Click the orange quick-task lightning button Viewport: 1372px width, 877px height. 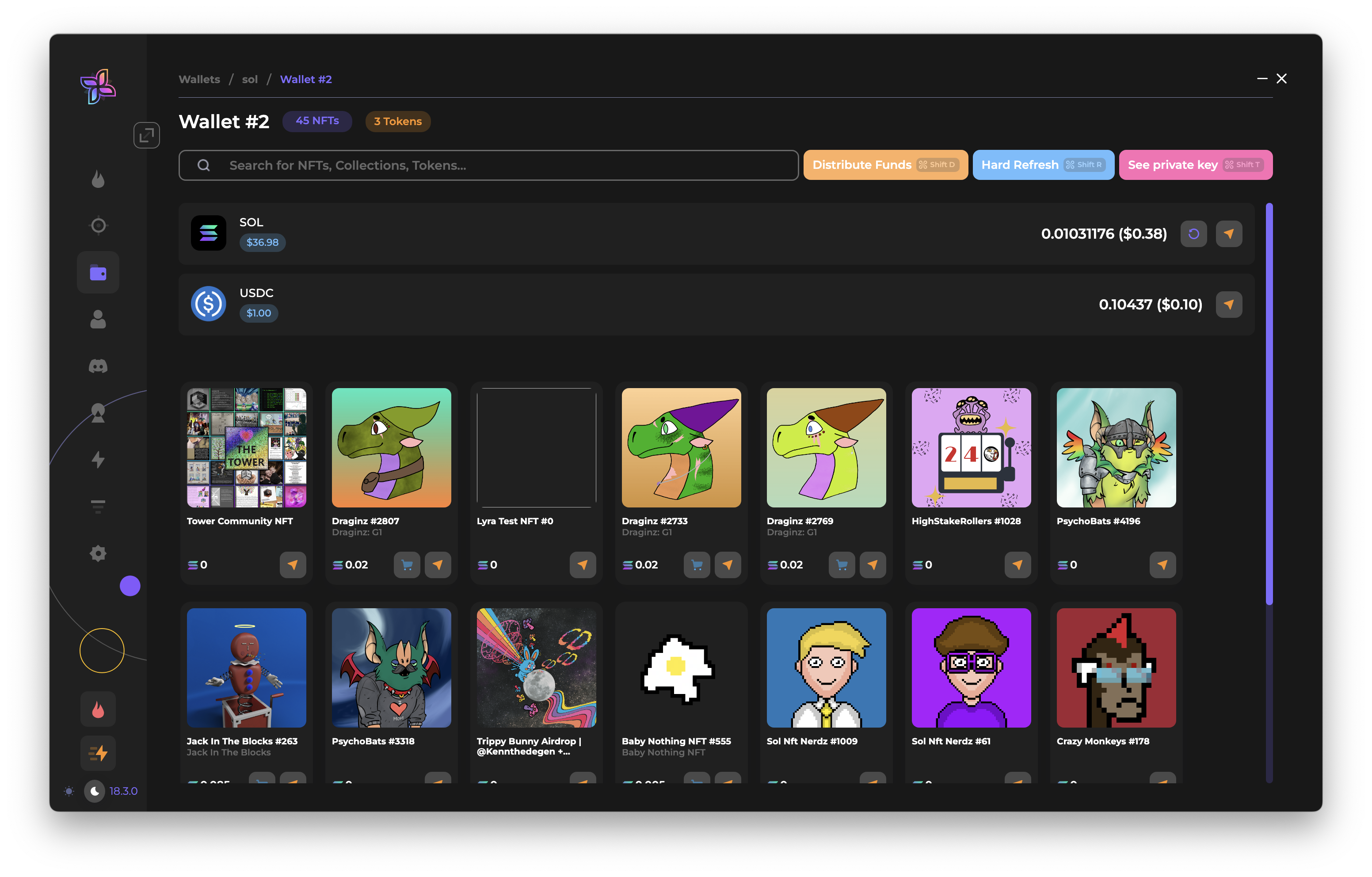point(98,753)
